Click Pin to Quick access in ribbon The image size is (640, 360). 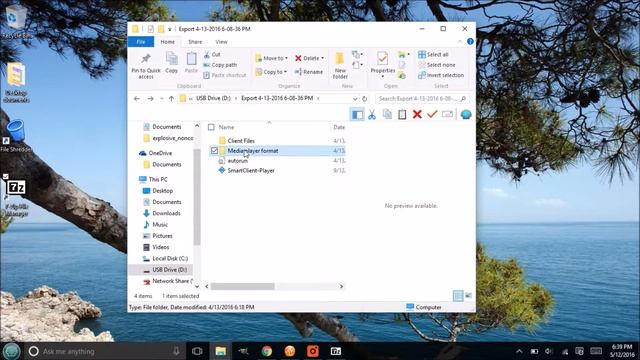click(x=146, y=65)
